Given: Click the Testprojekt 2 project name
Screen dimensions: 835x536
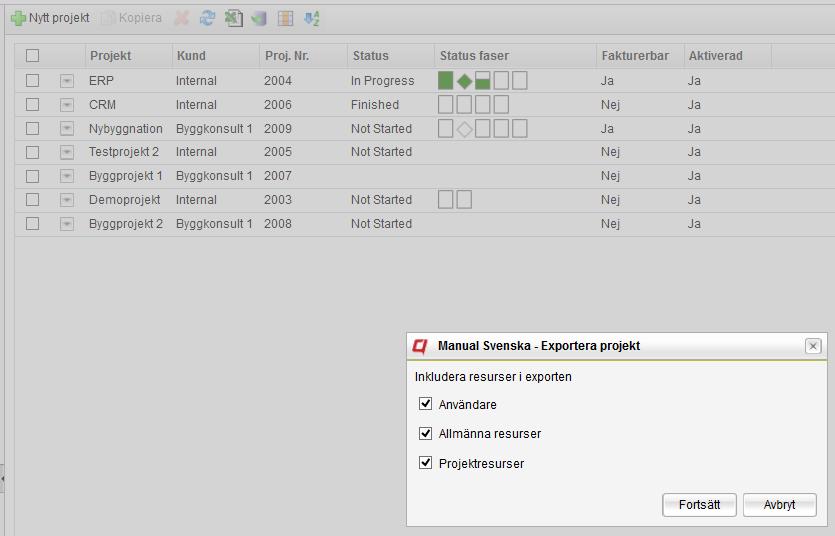Looking at the screenshot, I should (124, 152).
